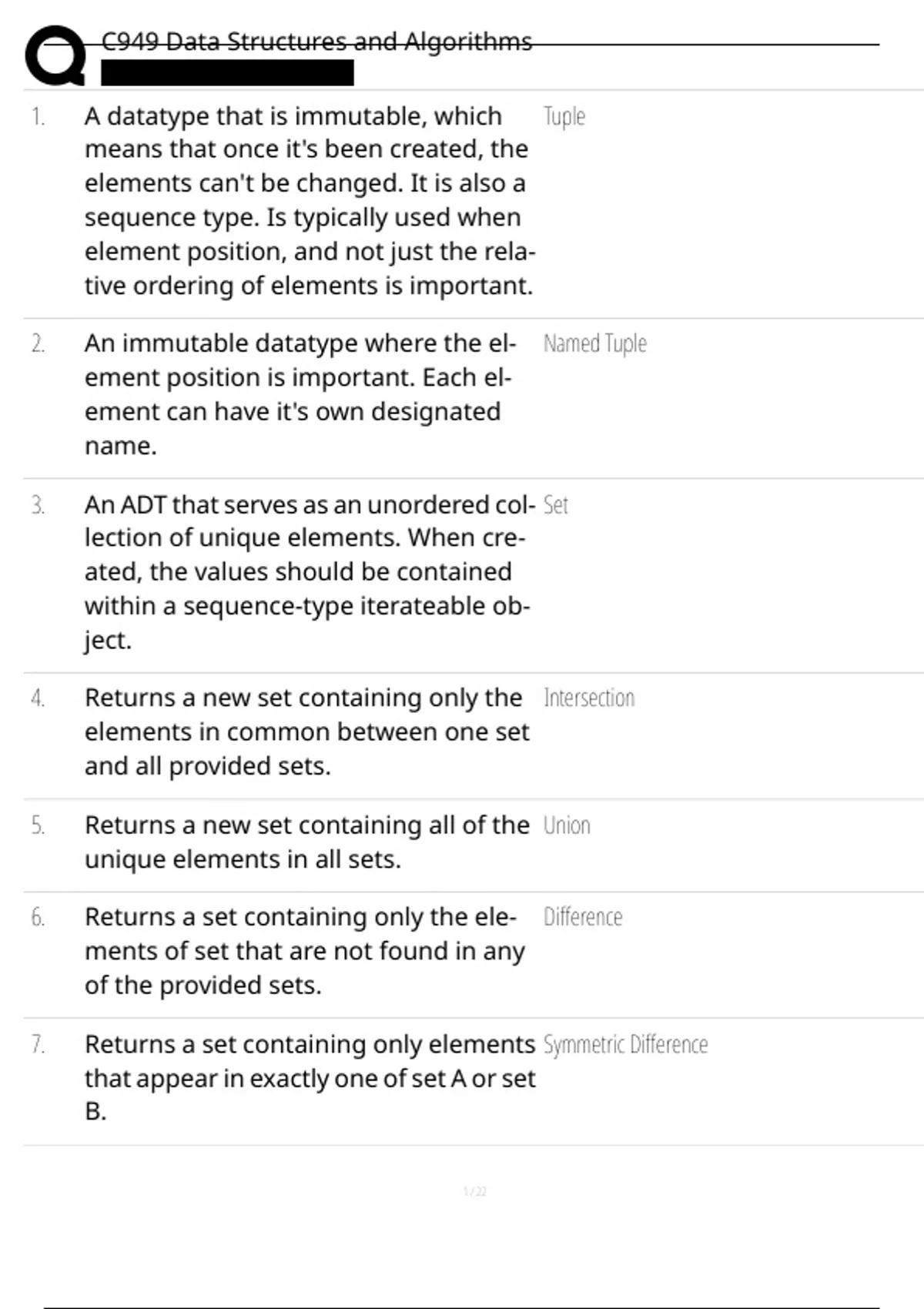Select the Named Tuple answer term
This screenshot has height=1309, width=924.
point(594,343)
